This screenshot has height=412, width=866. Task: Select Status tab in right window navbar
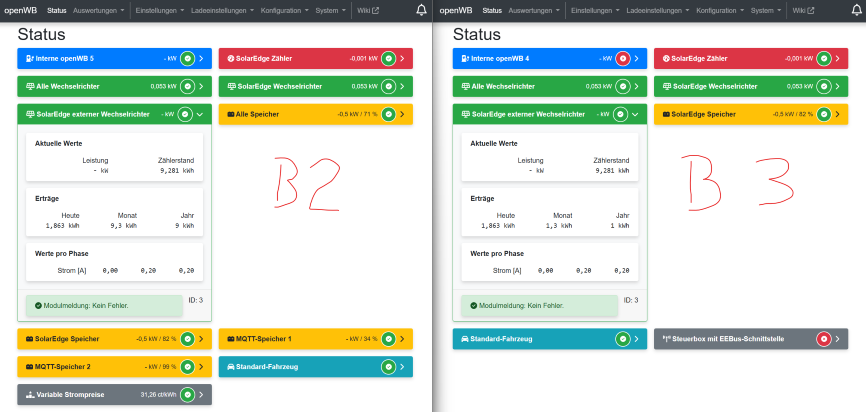(x=492, y=10)
